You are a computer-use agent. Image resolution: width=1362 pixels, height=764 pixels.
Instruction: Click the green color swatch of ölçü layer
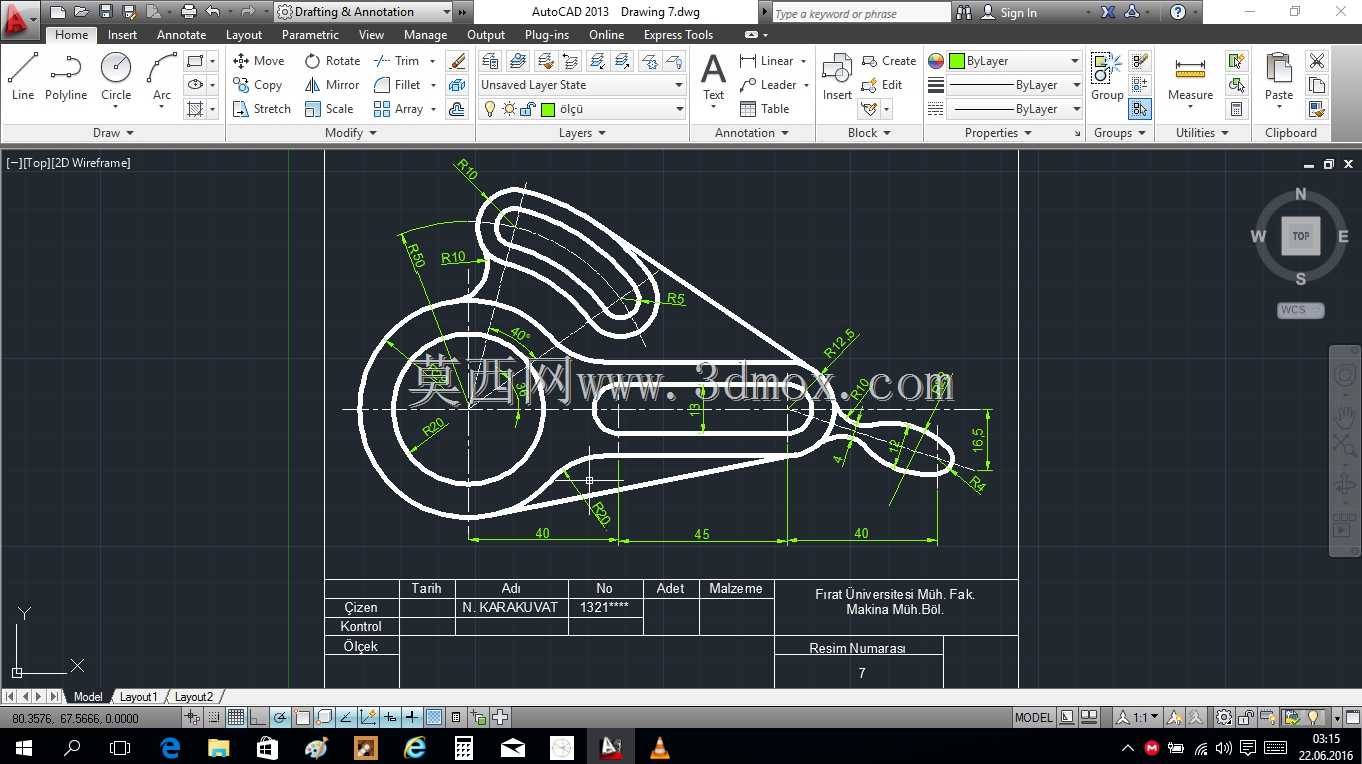point(547,109)
